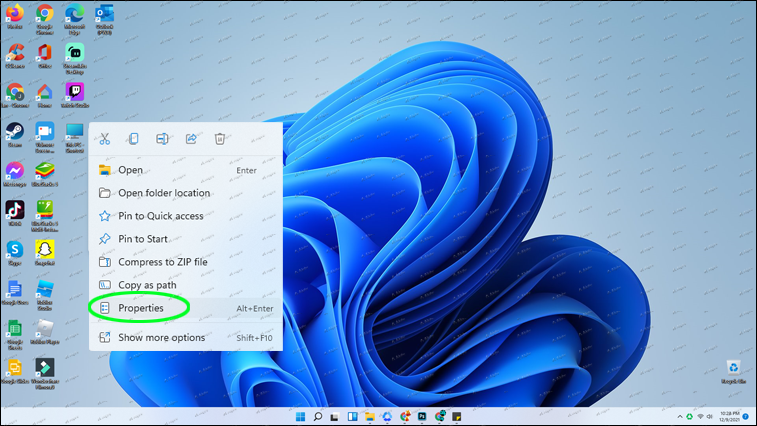Select the Microsoft Edge desktop shortcut
Image resolution: width=757 pixels, height=426 pixels.
click(74, 19)
